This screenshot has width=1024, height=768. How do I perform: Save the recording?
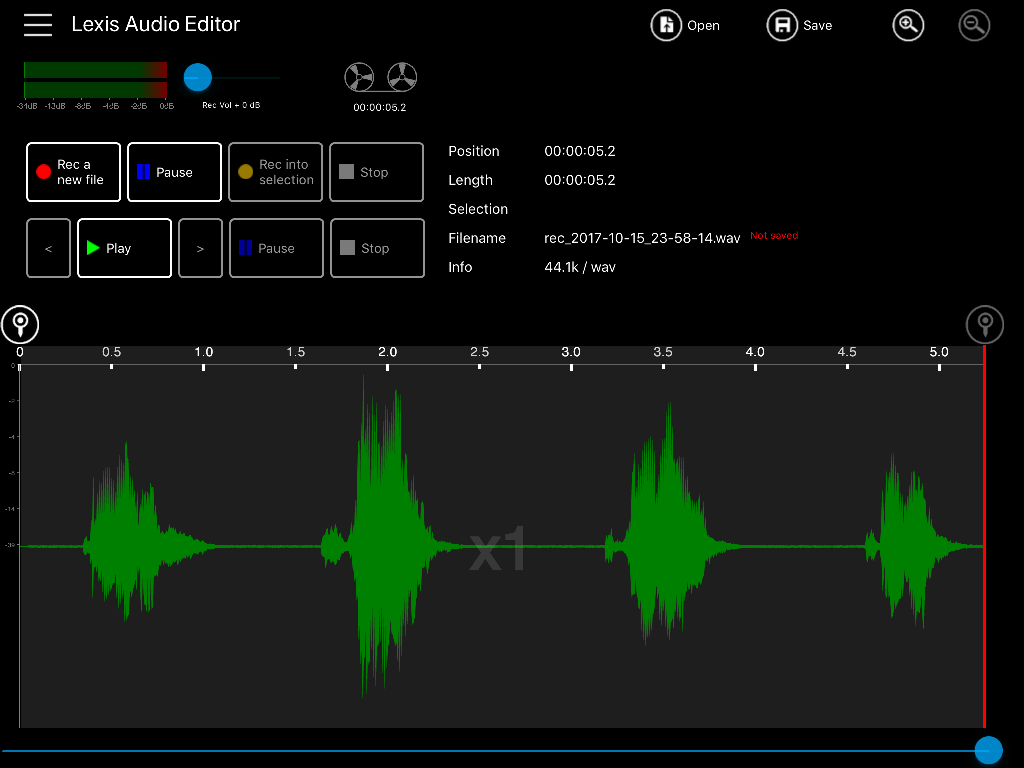(x=799, y=25)
